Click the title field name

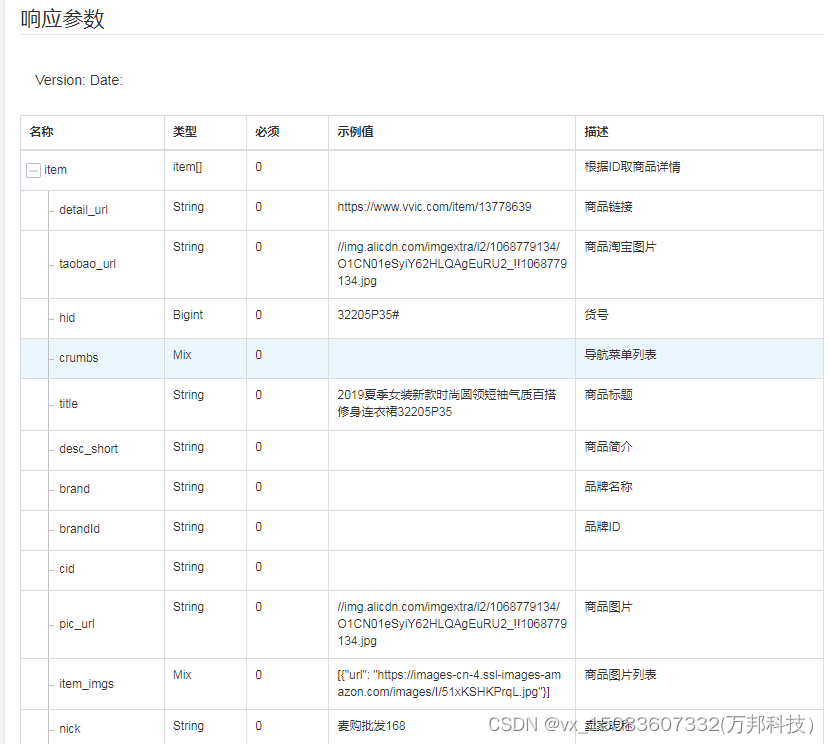pyautogui.click(x=66, y=403)
